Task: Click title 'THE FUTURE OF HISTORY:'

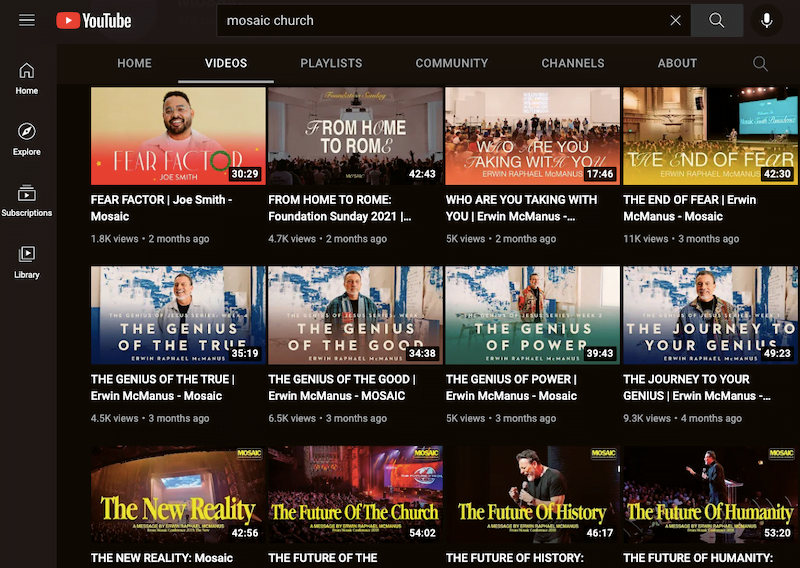Action: click(x=515, y=558)
